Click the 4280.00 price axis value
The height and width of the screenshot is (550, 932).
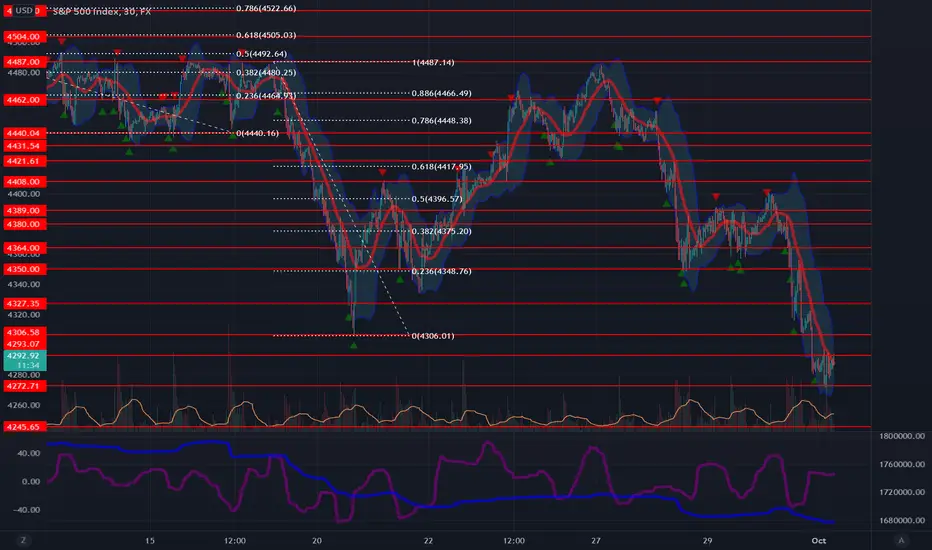pyautogui.click(x=23, y=375)
